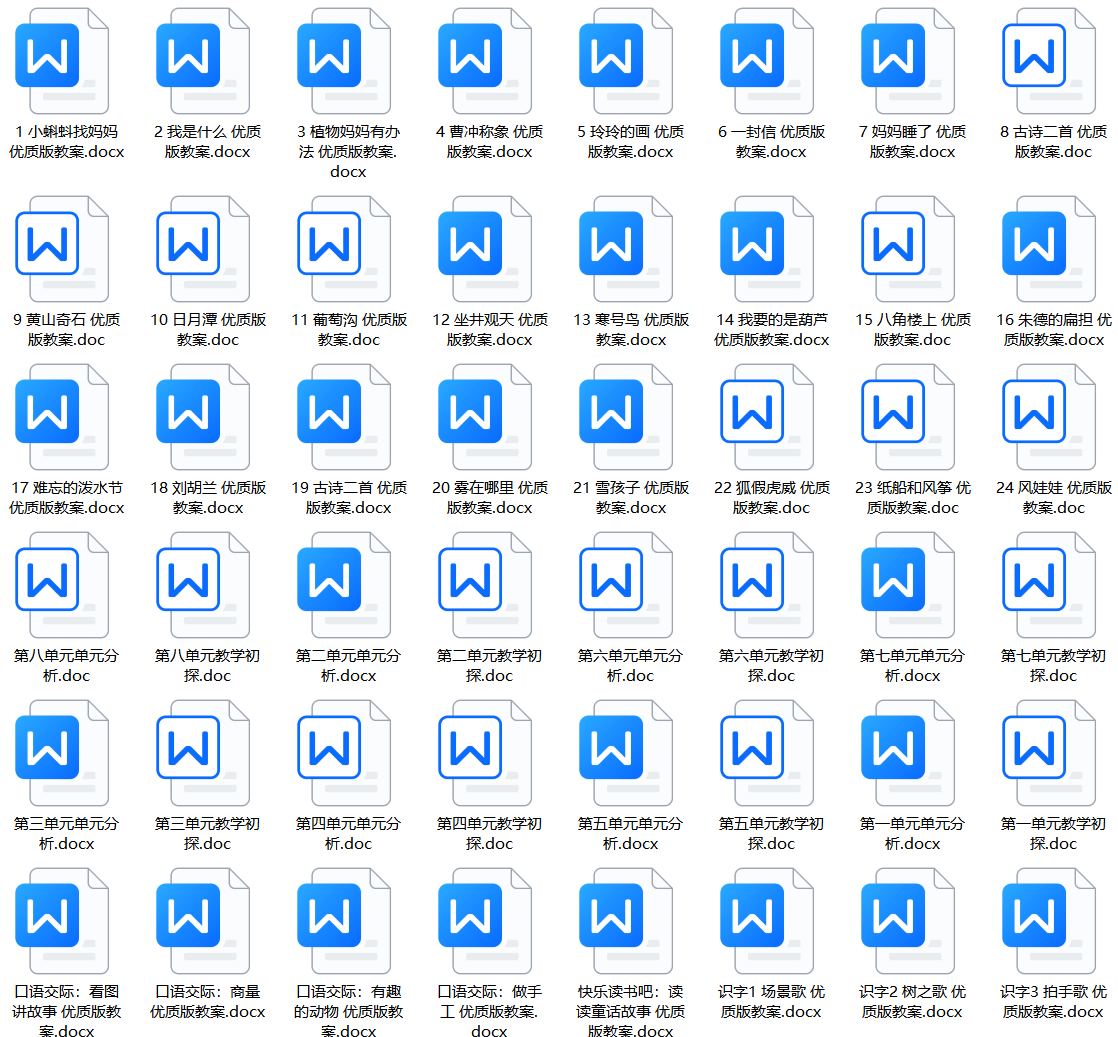This screenshot has height=1037, width=1118.
Task: Click the '第六单元教学初探.doc' icon
Action: [768, 586]
